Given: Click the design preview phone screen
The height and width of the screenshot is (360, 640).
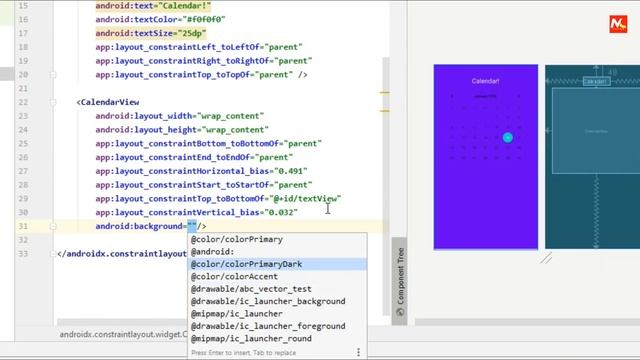Looking at the screenshot, I should (486, 156).
